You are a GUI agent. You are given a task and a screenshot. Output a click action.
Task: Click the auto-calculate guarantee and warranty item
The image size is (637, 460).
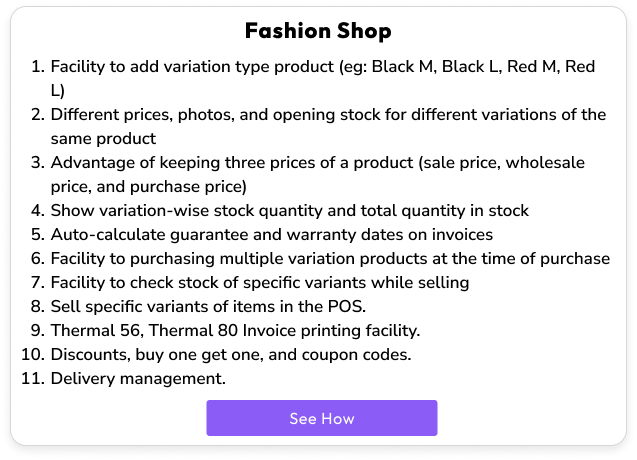[271, 234]
